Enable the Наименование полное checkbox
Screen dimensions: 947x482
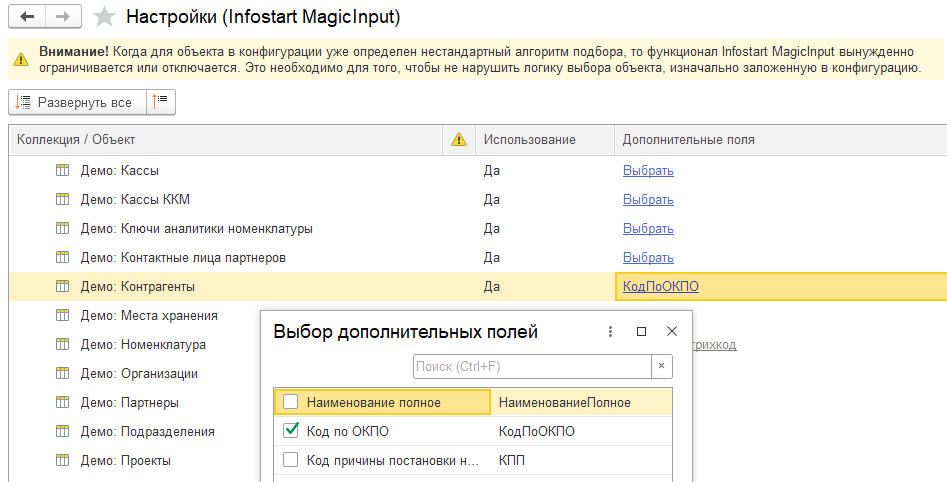coord(291,402)
